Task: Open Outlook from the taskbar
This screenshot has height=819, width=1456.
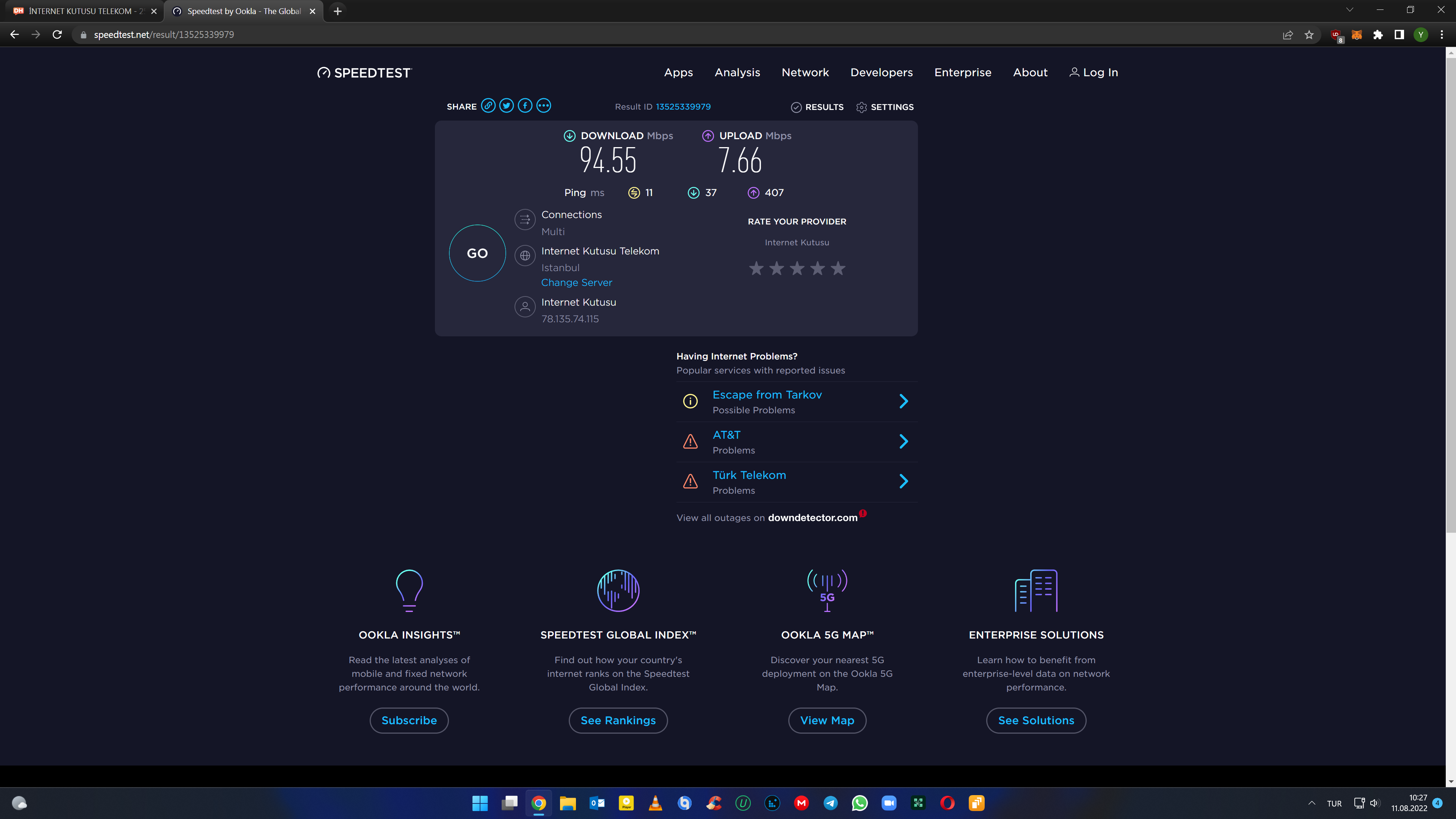Action: click(598, 803)
